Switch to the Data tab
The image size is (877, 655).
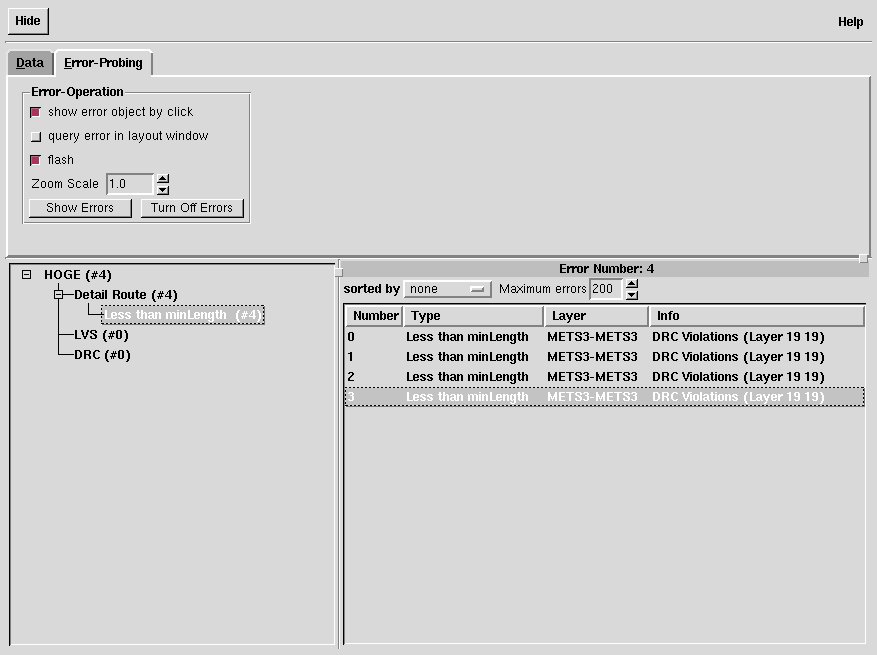click(30, 63)
